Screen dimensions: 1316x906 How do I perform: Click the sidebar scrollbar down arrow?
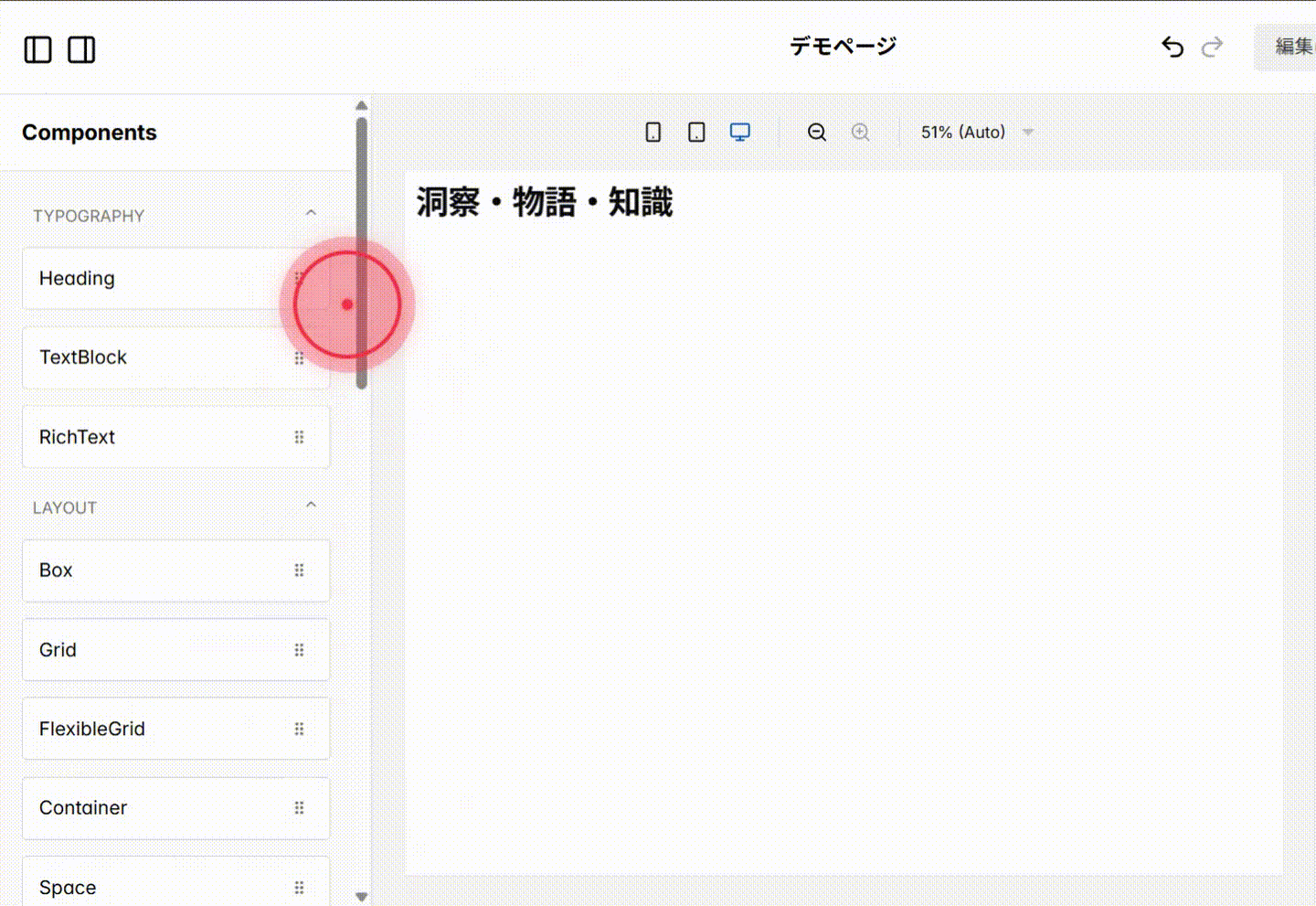(x=361, y=897)
